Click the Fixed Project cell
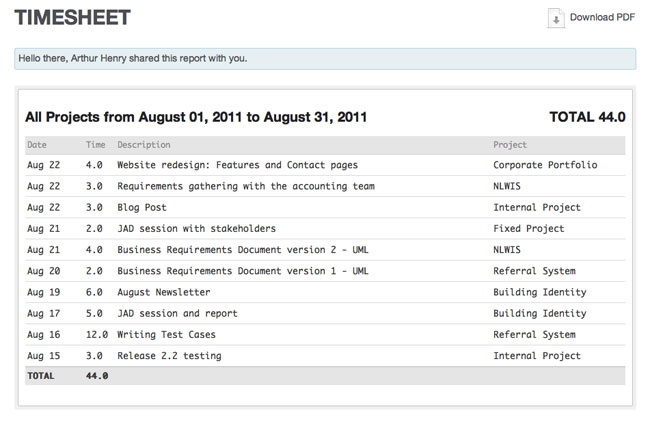 [x=529, y=228]
